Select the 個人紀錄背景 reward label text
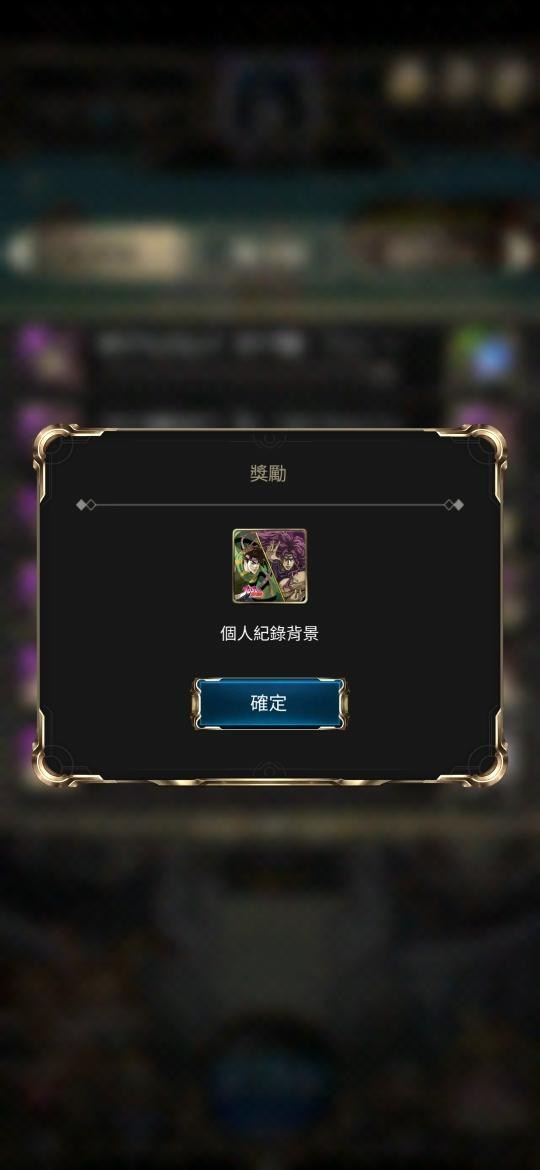The image size is (540, 1170). tap(269, 634)
